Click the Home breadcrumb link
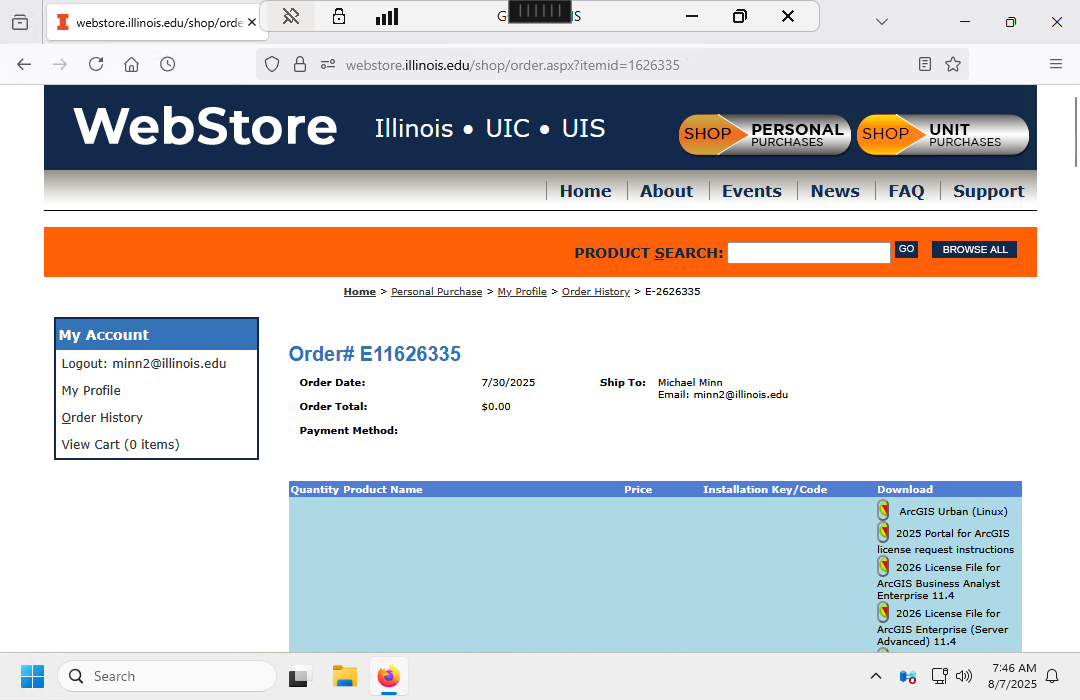1080x700 pixels. [x=360, y=291]
